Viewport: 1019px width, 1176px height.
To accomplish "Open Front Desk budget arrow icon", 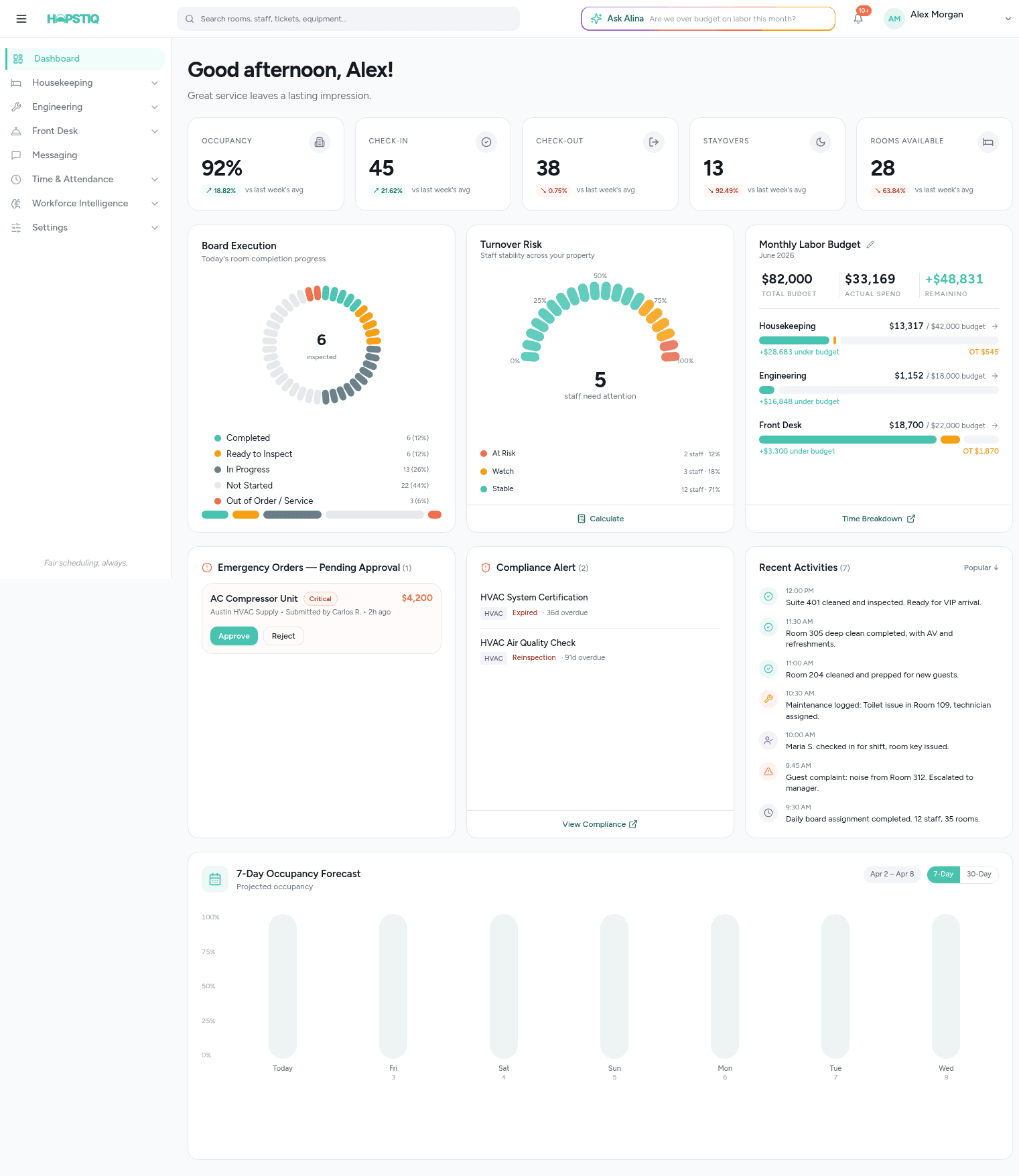I will click(x=995, y=426).
